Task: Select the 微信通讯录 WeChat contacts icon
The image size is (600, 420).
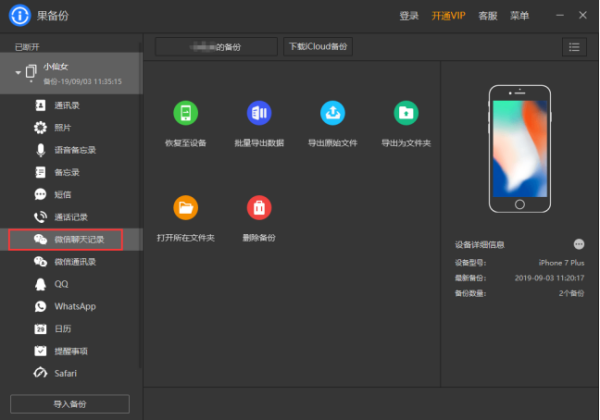Action: 40,262
